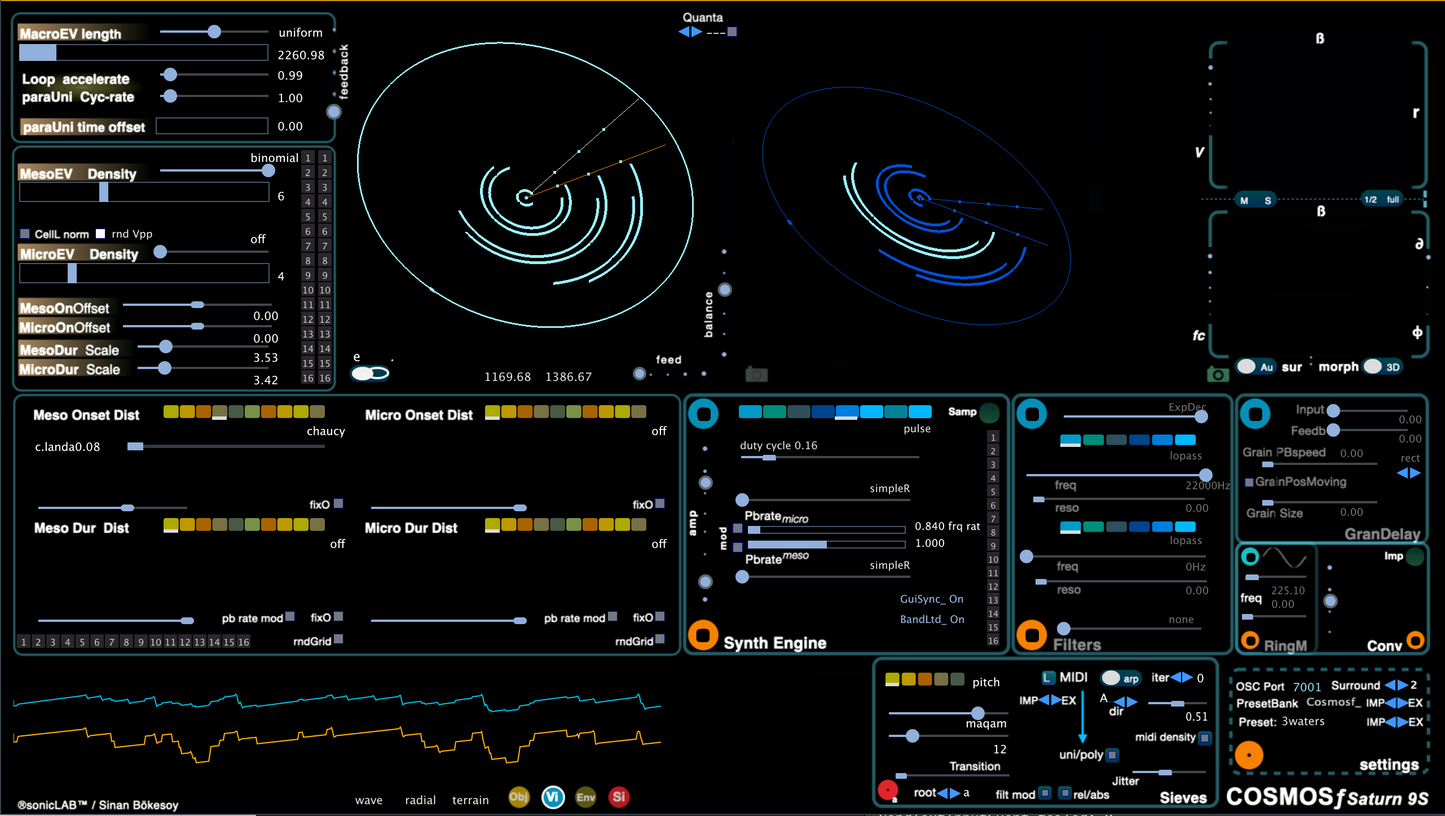Click the blue ring icon in Filters panel

click(x=1032, y=413)
